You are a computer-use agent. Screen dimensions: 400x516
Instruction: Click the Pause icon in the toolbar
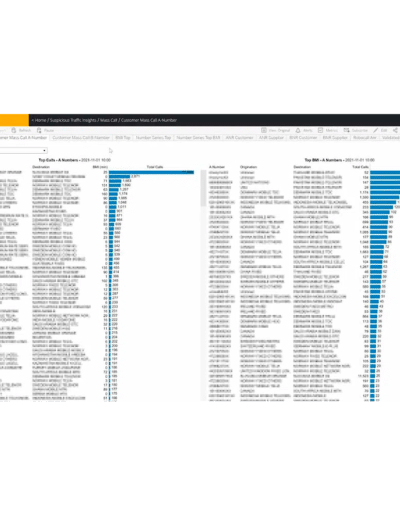39,130
